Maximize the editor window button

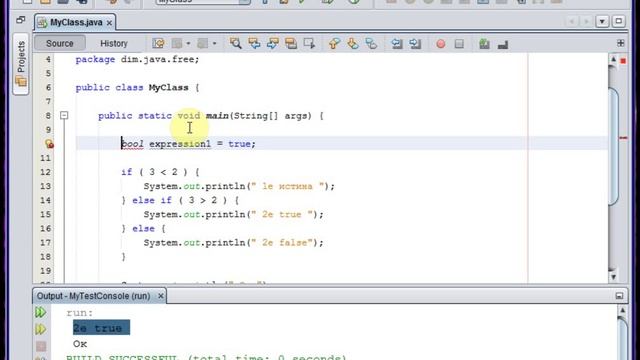618,21
